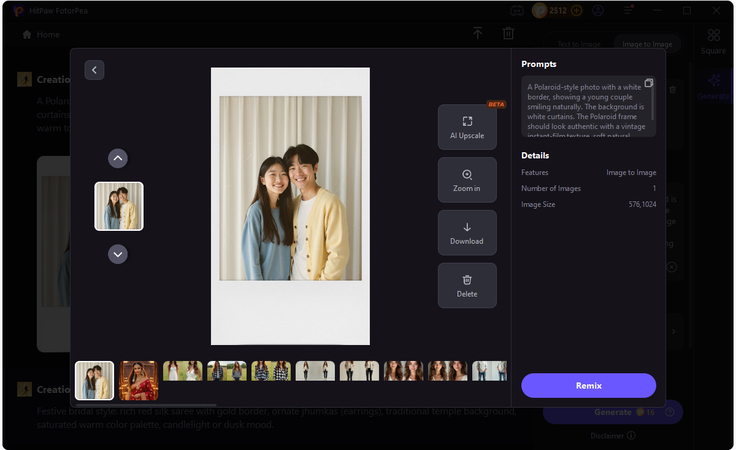Switch to Image to Image tab

click(647, 44)
